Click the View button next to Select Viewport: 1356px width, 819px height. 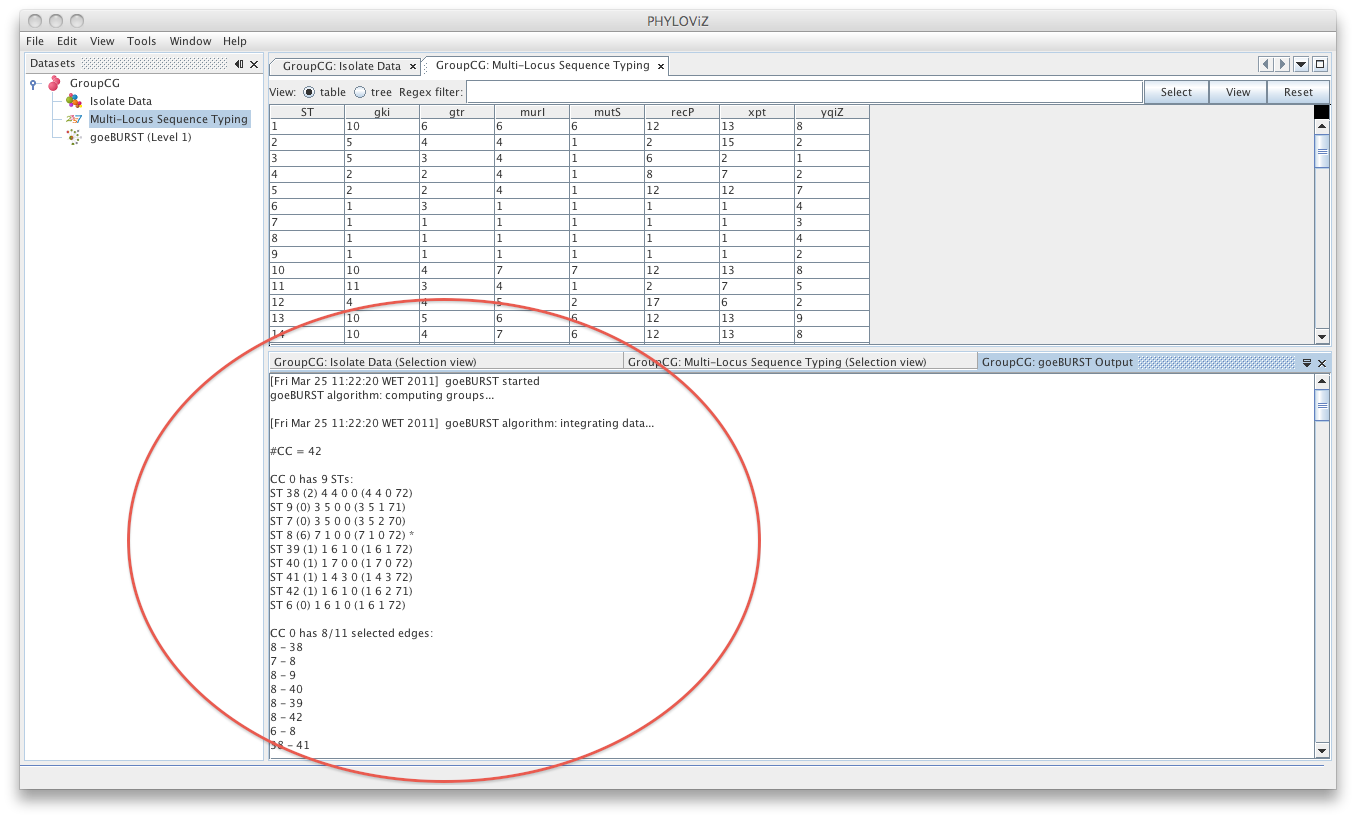click(1238, 92)
